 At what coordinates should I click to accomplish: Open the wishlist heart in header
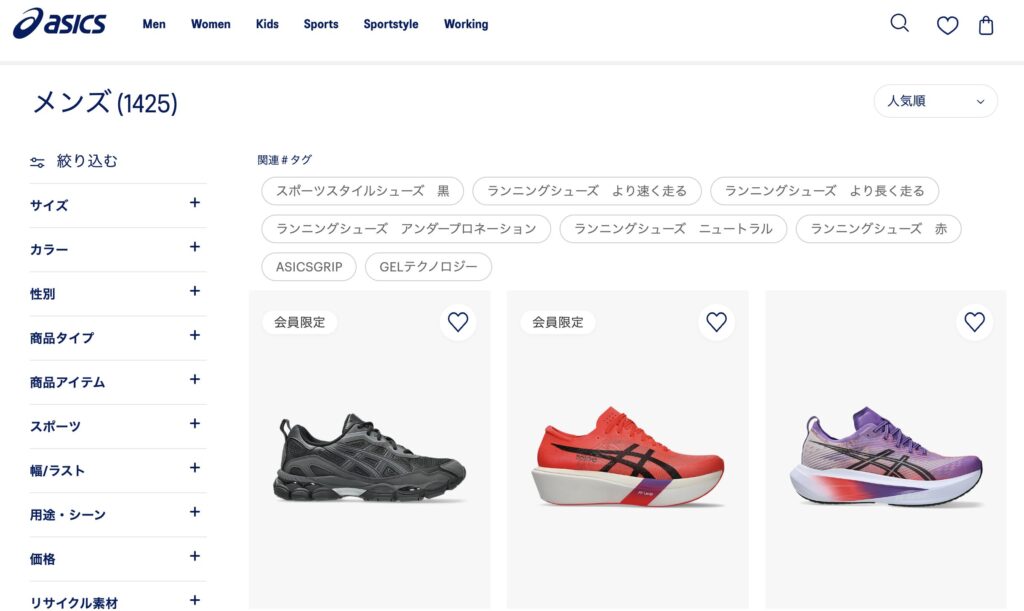[x=947, y=25]
